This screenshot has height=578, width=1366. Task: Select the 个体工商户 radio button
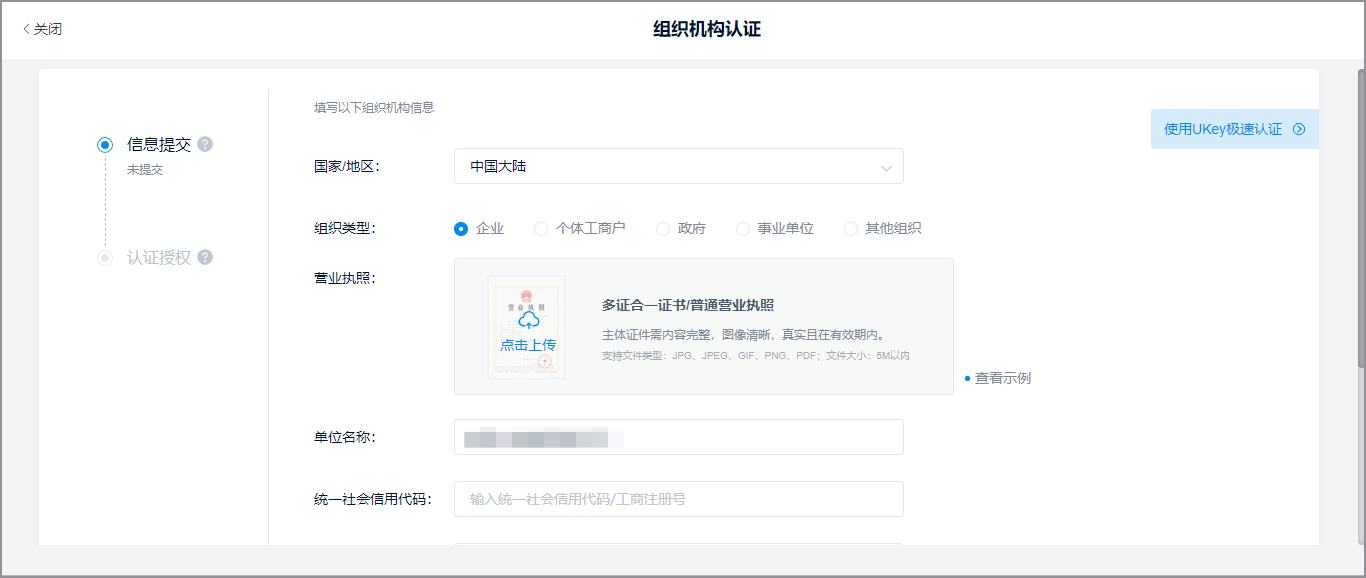click(x=541, y=228)
